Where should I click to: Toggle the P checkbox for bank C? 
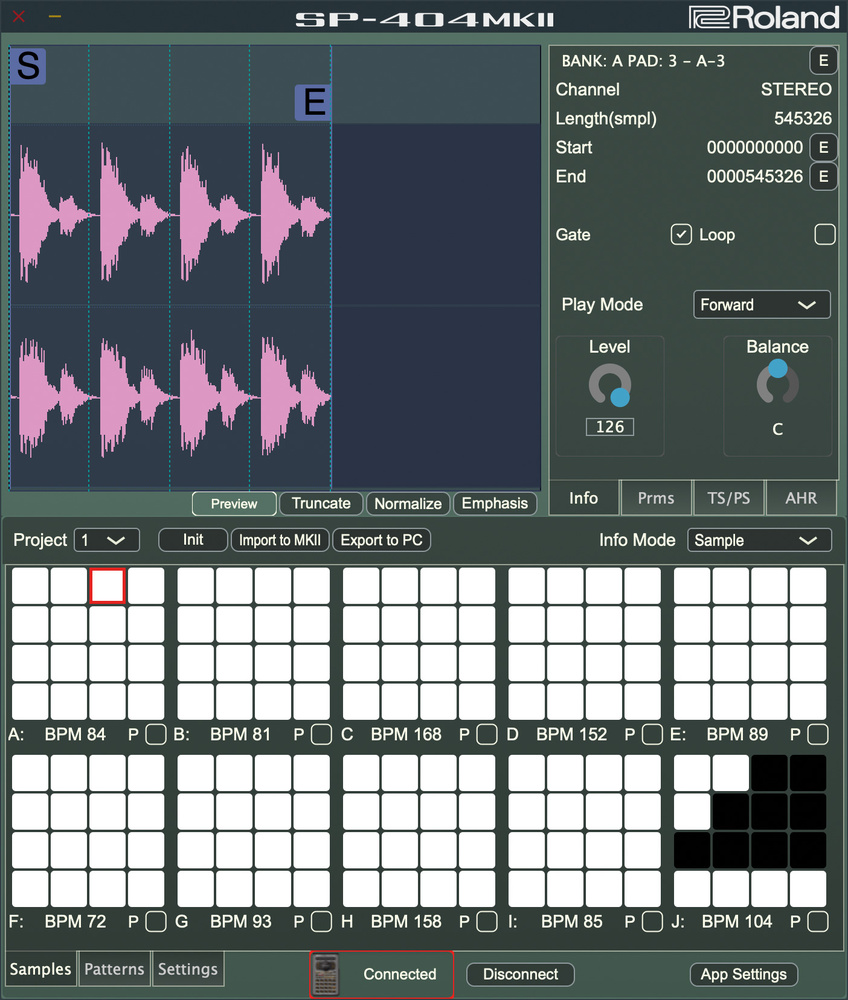pyautogui.click(x=486, y=735)
